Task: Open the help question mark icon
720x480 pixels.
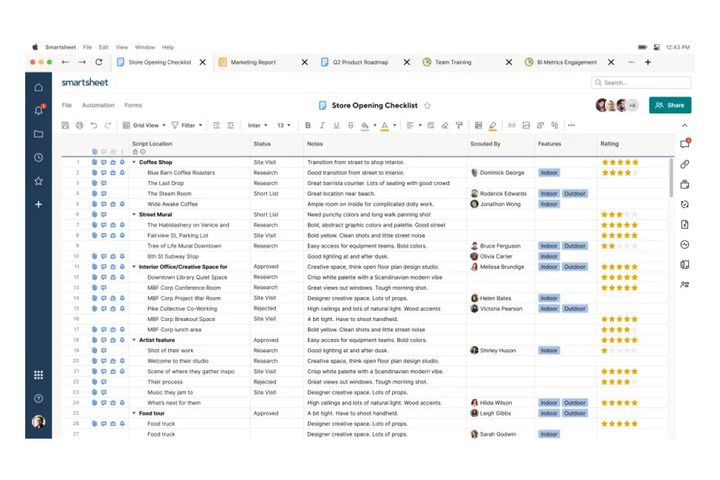Action: [x=39, y=398]
